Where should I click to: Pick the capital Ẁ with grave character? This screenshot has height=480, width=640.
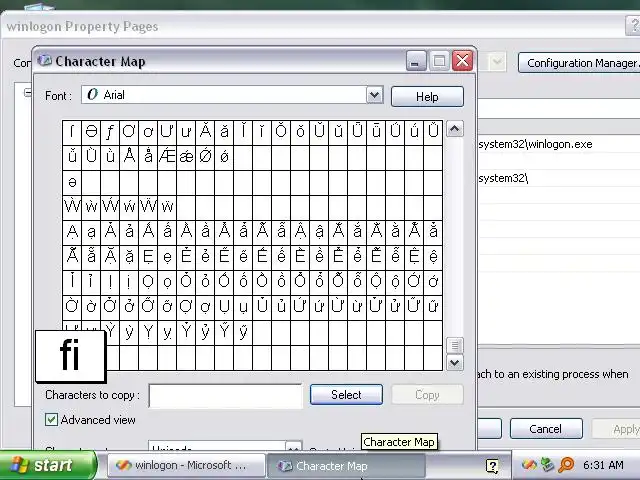tap(72, 207)
